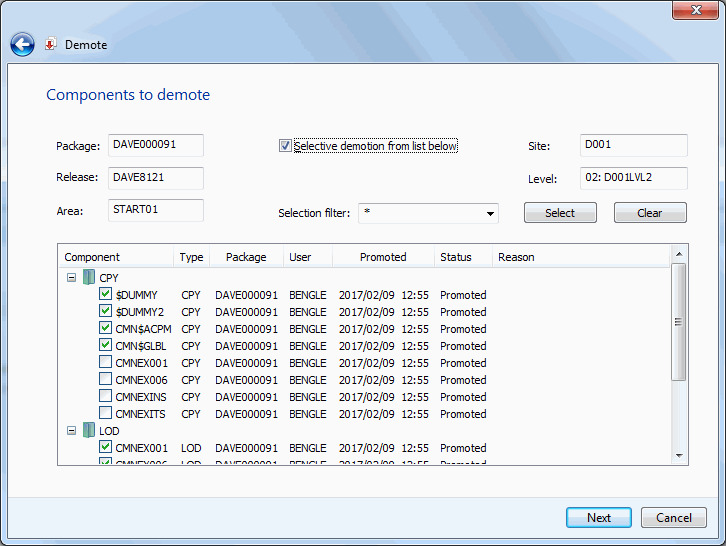Uncheck the $DUMMY2 component
Viewport: 726px width, 546px height.
[x=105, y=311]
